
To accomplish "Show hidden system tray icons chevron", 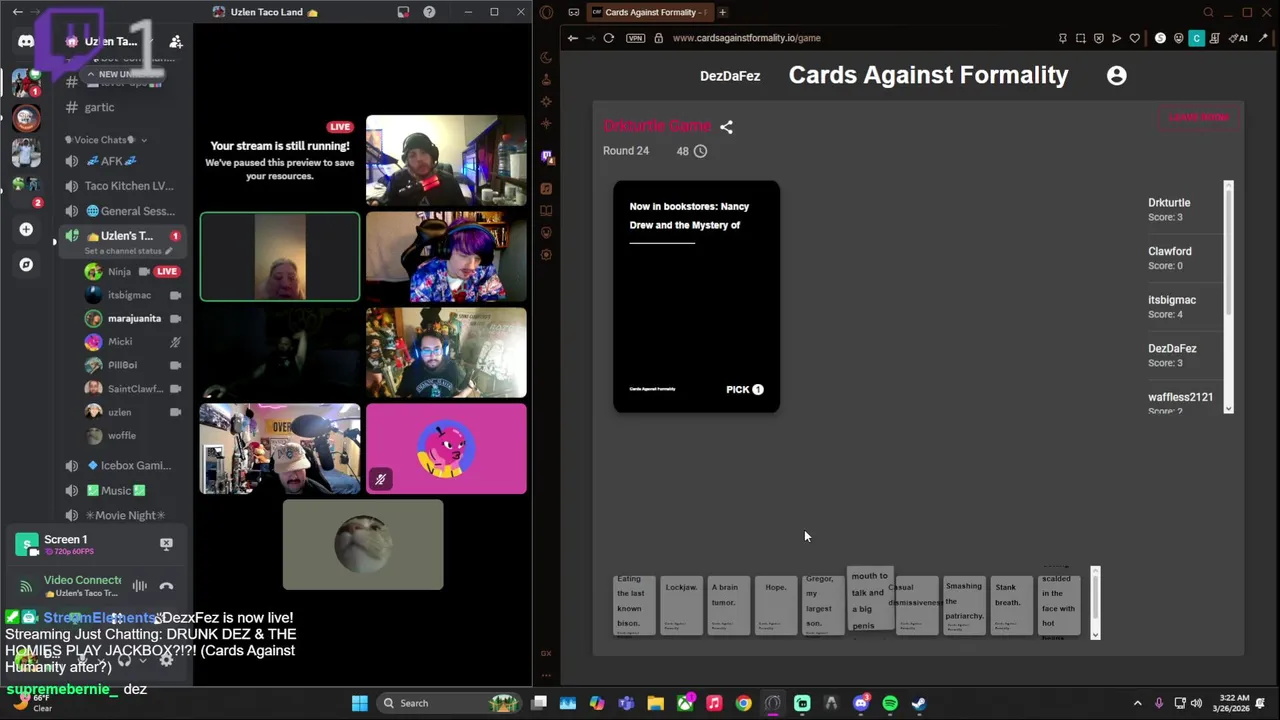I will tap(1137, 703).
